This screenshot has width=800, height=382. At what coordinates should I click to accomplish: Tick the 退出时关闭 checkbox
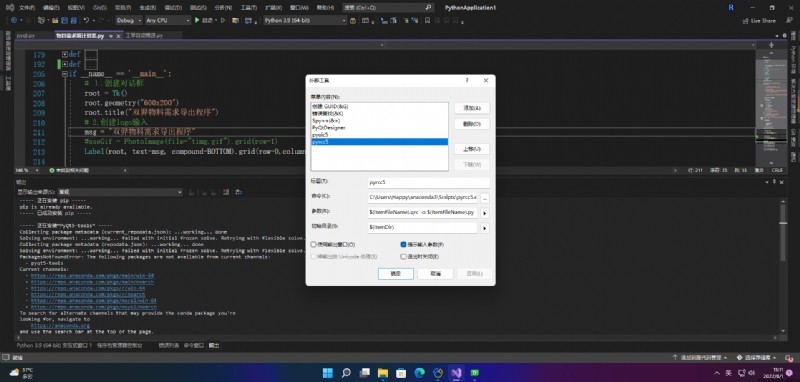[403, 257]
